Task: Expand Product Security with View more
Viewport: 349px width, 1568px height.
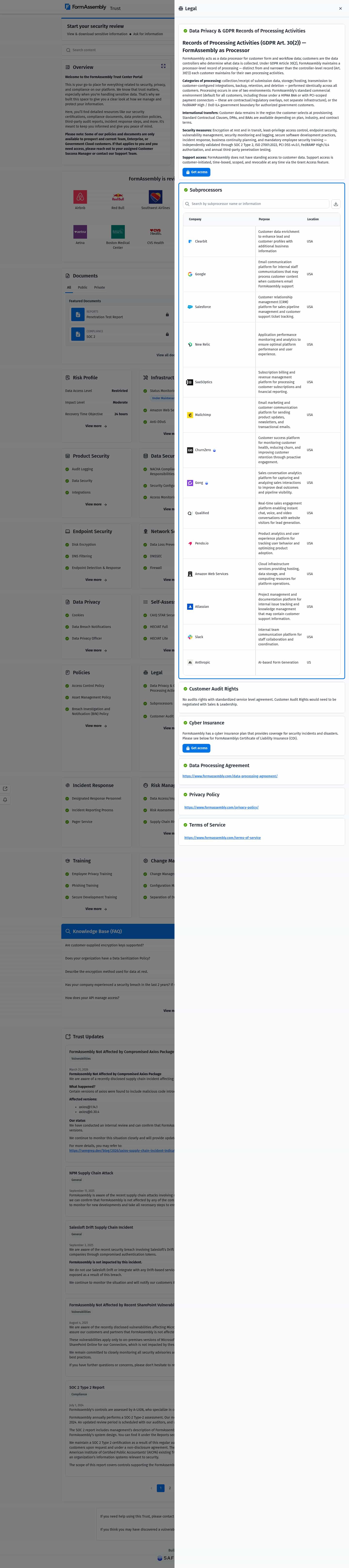Action: (x=96, y=505)
